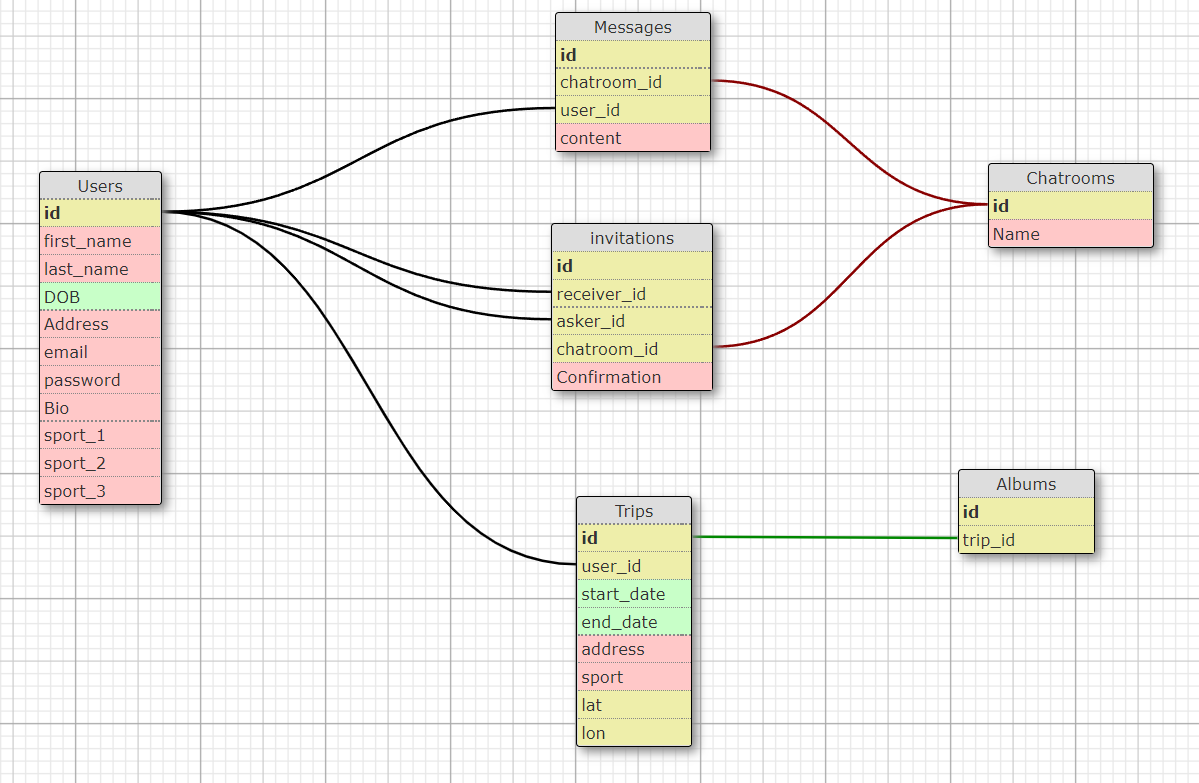This screenshot has height=783, width=1199.
Task: Click the Albums table title
Action: click(1025, 484)
